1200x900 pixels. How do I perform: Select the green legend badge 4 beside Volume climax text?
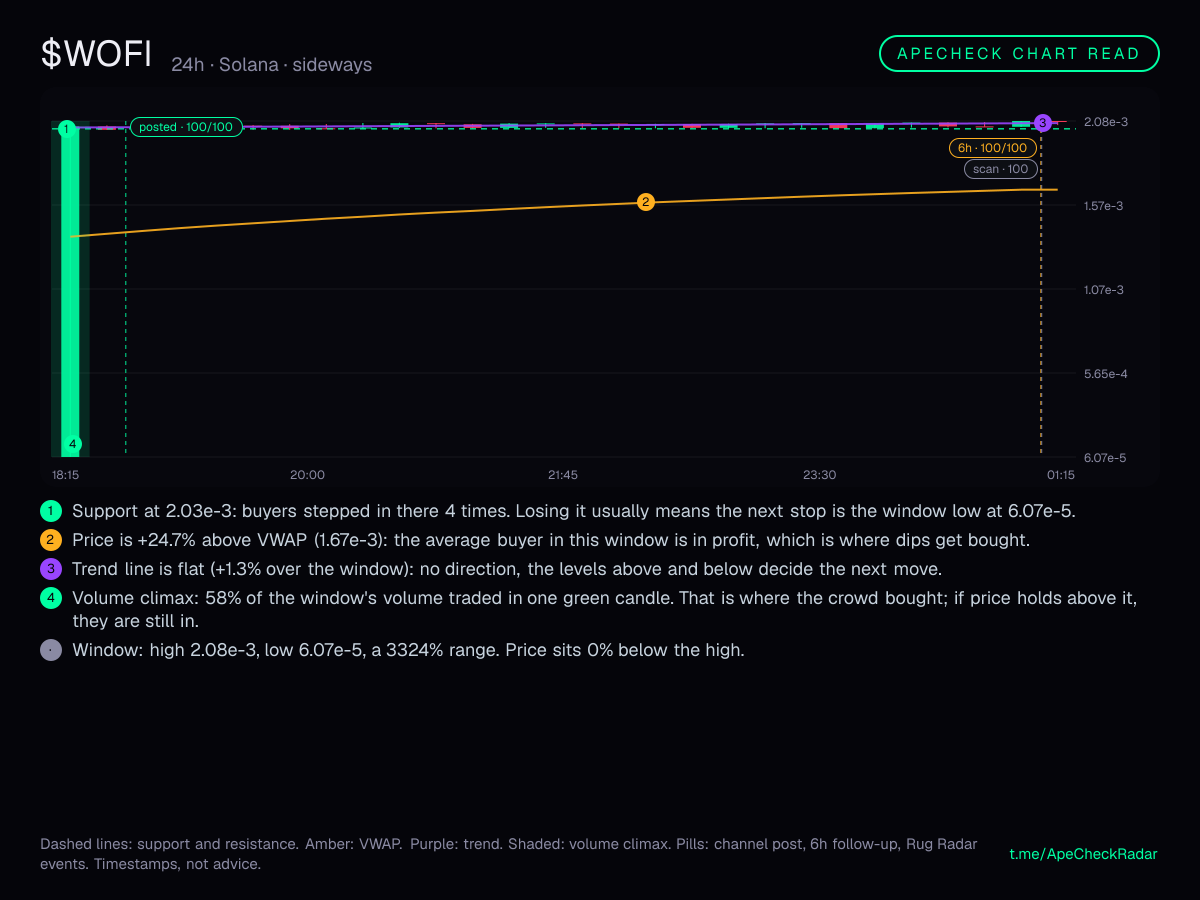tap(51, 598)
